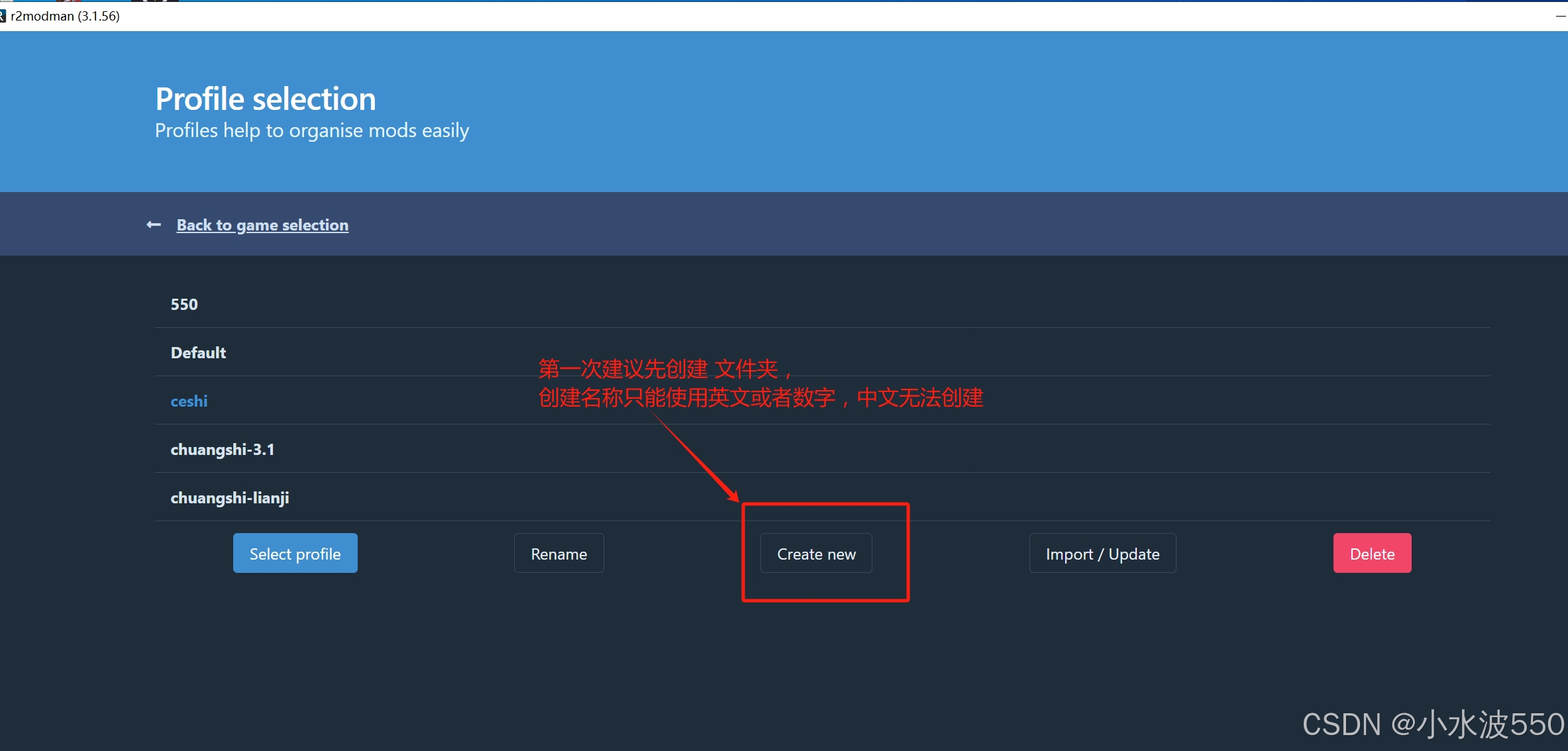Pick the chuangshi-lianji profile
This screenshot has width=1568, height=751.
[x=230, y=498]
